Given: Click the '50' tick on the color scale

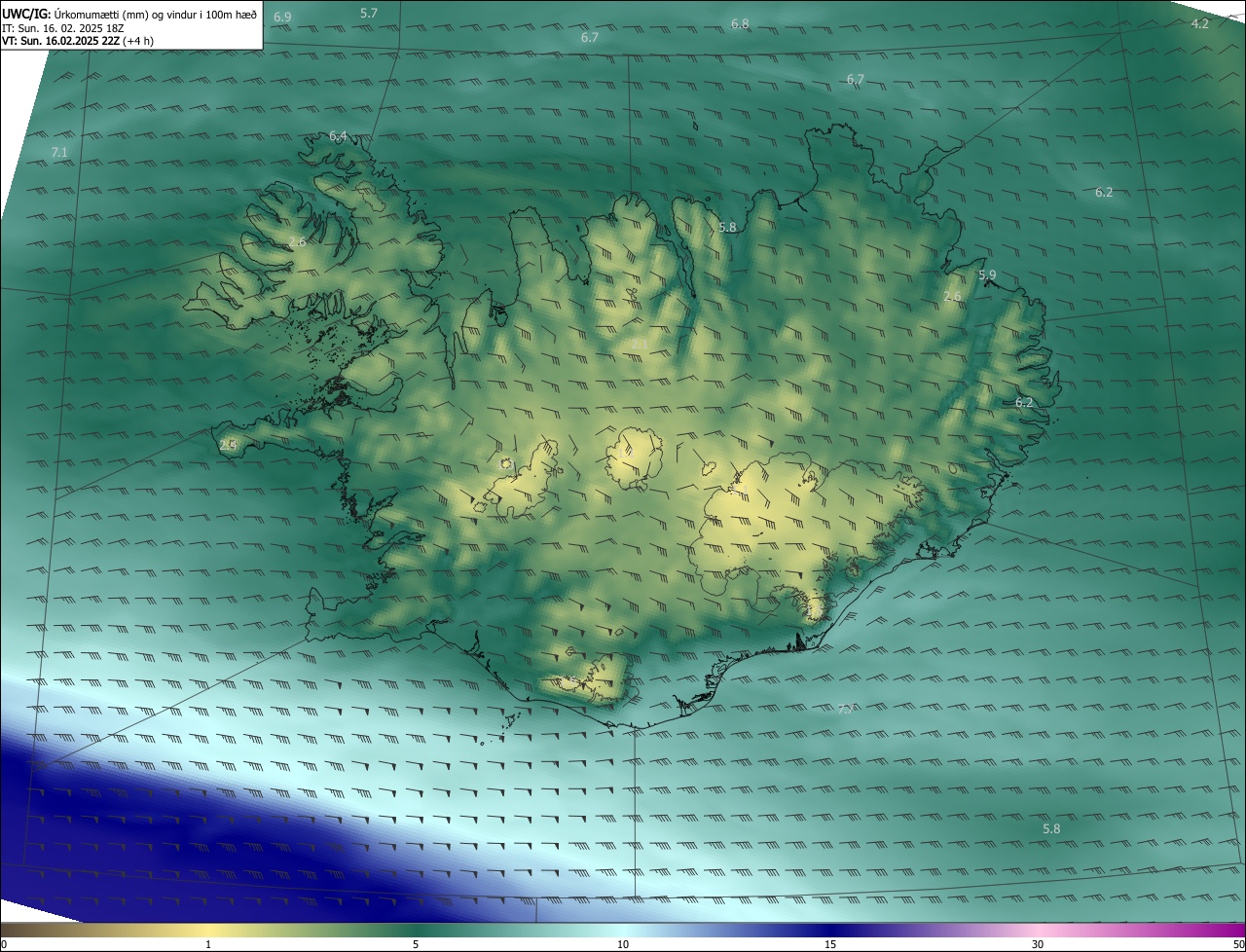Looking at the screenshot, I should pos(1238,944).
